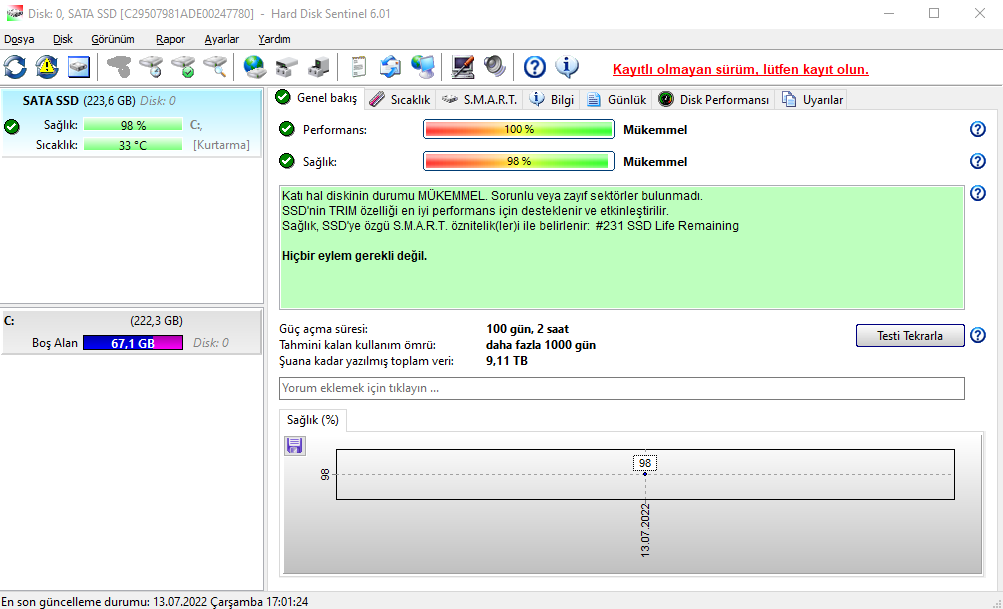Click the globe with monitor icon
The height and width of the screenshot is (609, 1003).
coord(423,67)
